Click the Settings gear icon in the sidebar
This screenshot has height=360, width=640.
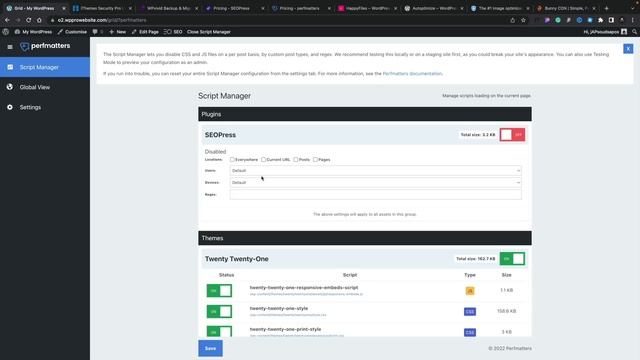coord(10,107)
